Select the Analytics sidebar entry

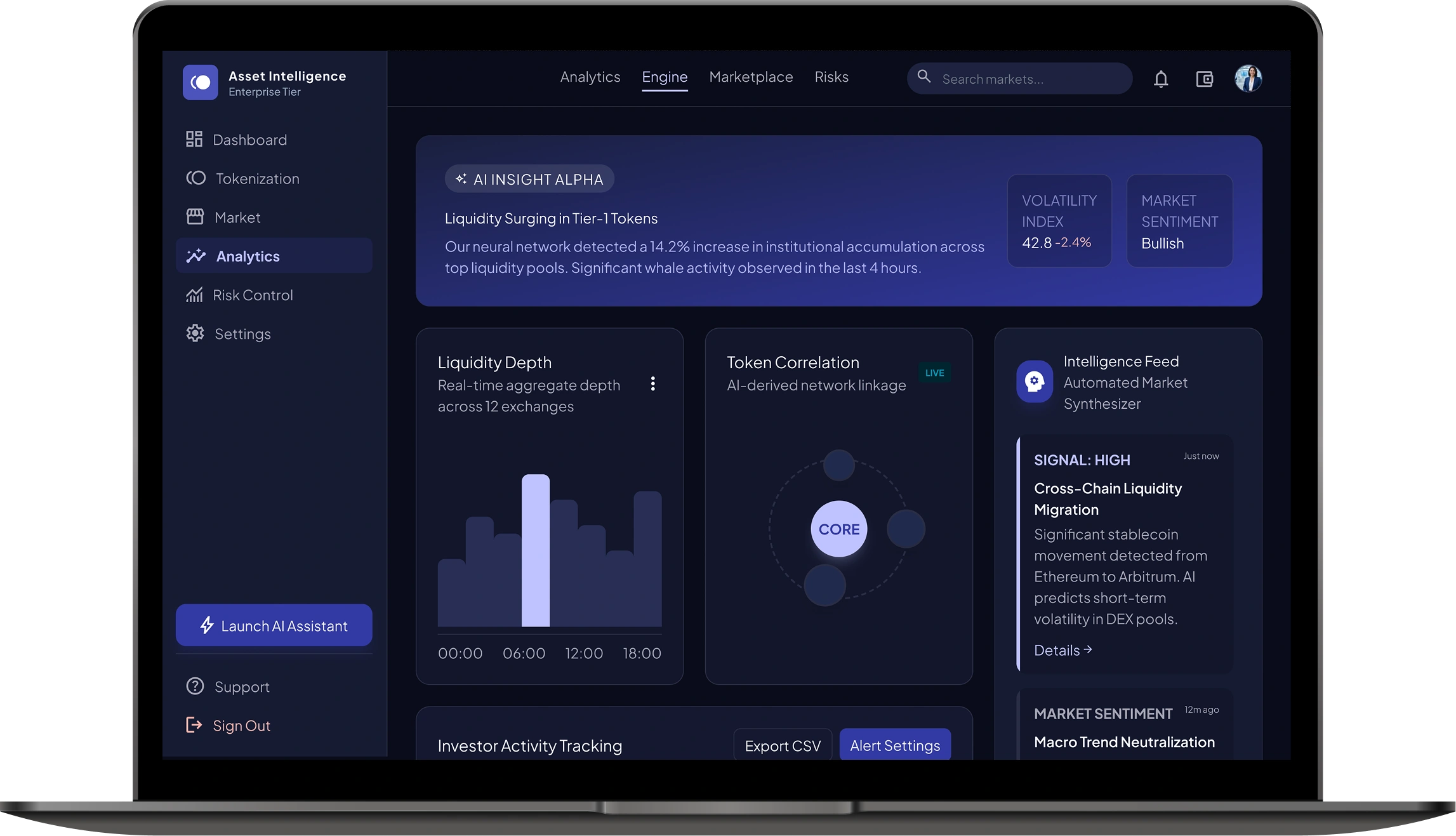[274, 256]
